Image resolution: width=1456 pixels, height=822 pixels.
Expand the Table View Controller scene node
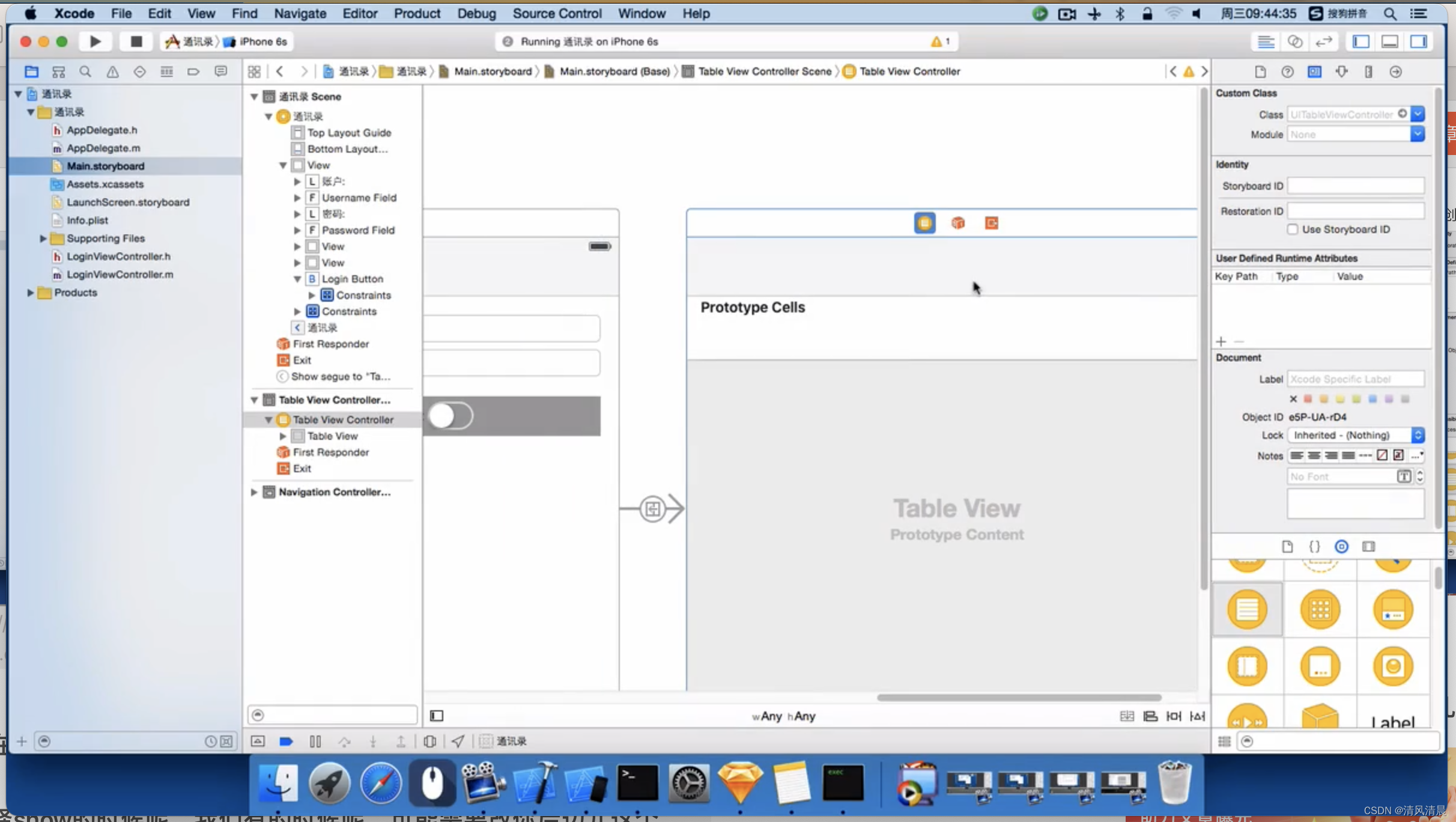253,399
